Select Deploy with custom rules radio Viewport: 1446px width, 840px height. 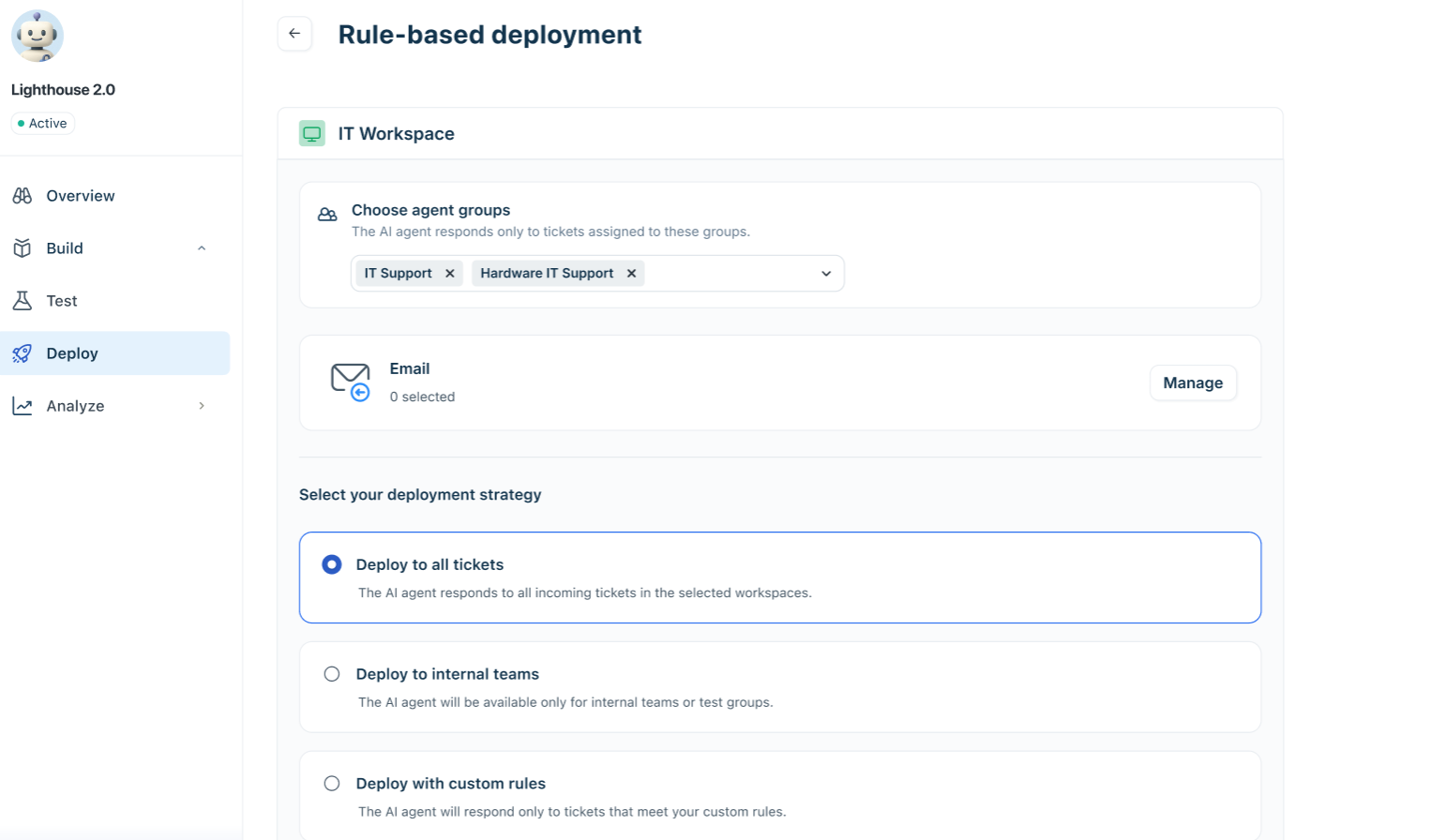click(332, 784)
